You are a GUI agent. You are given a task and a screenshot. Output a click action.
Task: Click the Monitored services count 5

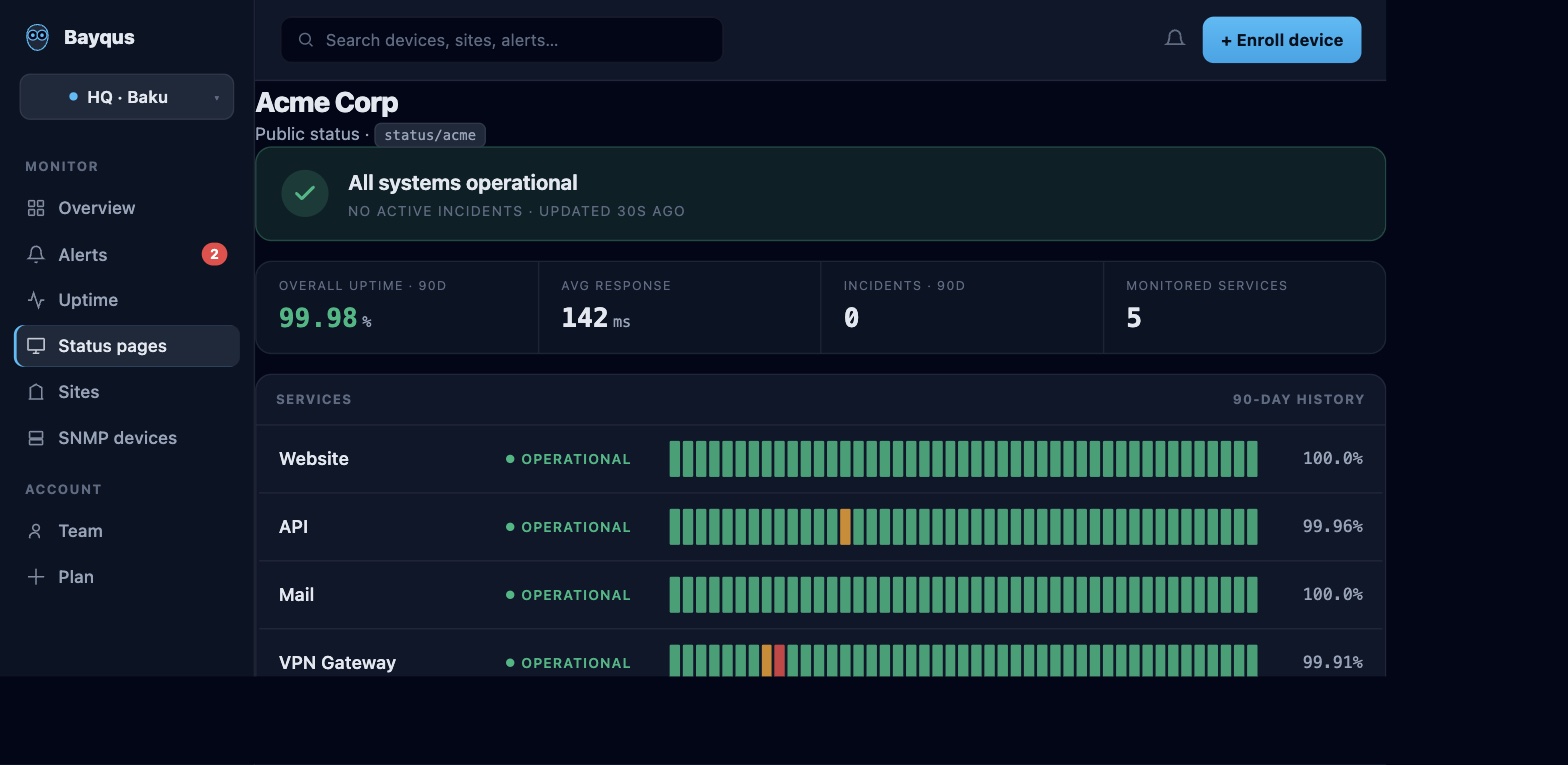tap(1134, 318)
